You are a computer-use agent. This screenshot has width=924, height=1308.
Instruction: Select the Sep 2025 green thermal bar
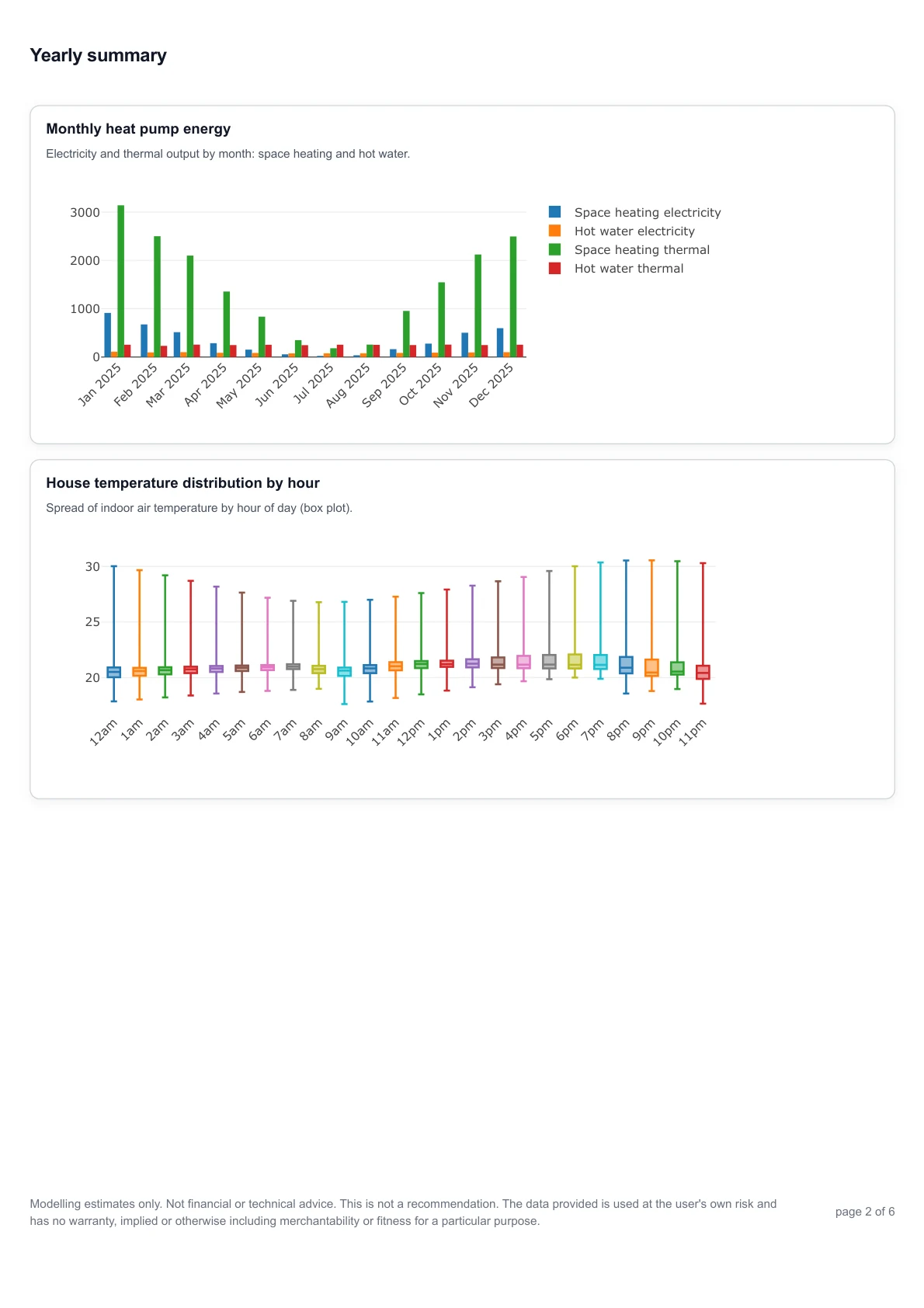[406, 334]
